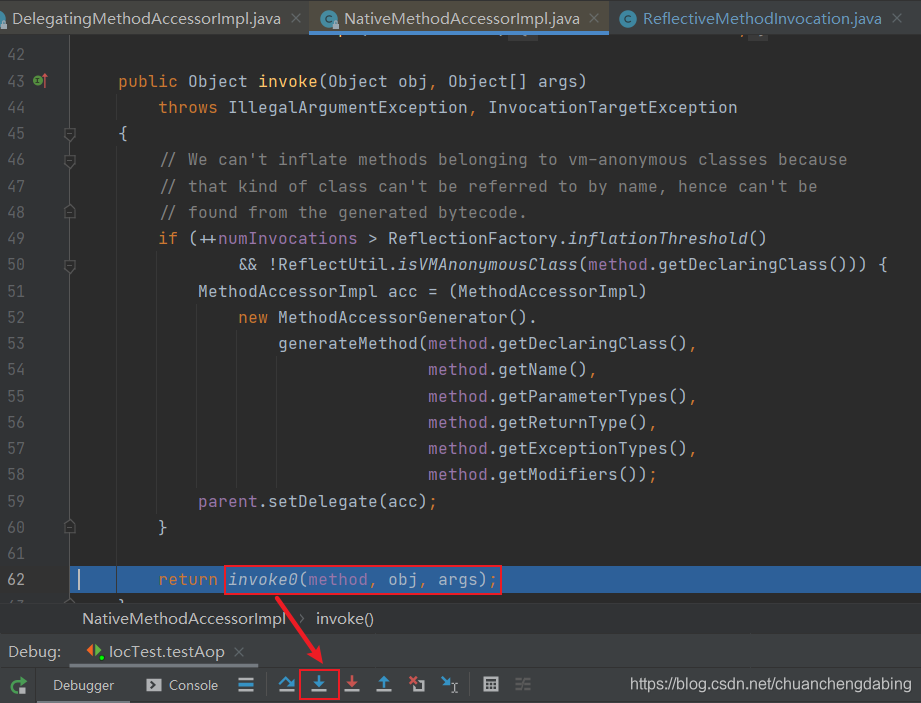This screenshot has width=921, height=703.
Task: Open the Evaluate Expression calculator icon
Action: (x=490, y=684)
